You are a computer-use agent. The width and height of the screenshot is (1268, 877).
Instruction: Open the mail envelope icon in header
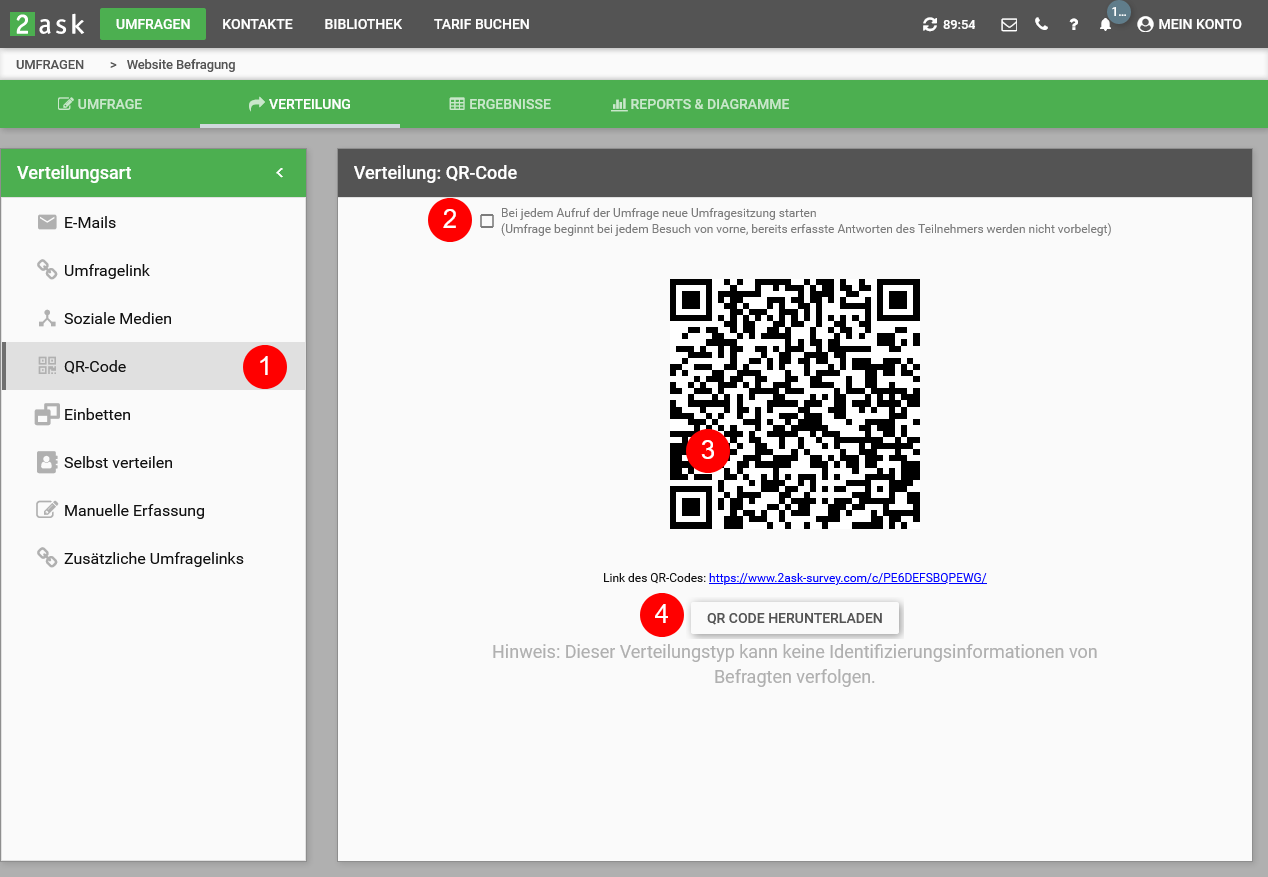point(1009,24)
